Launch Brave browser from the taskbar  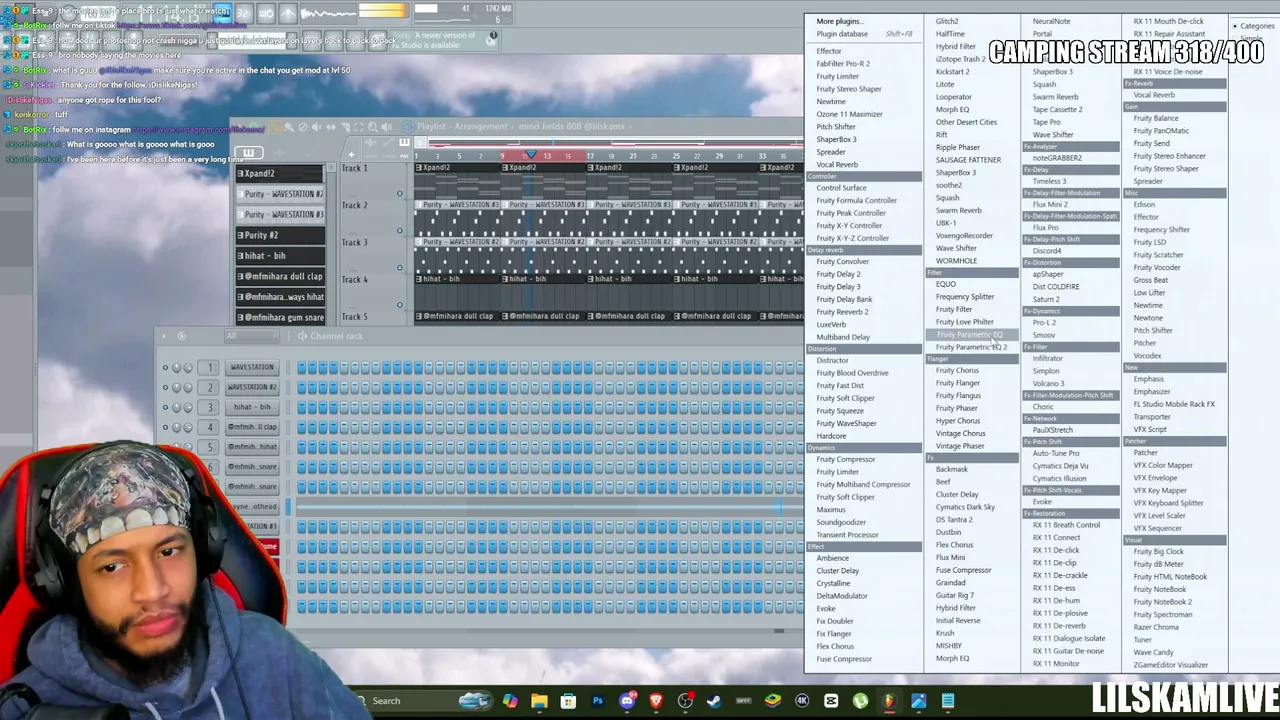click(656, 701)
